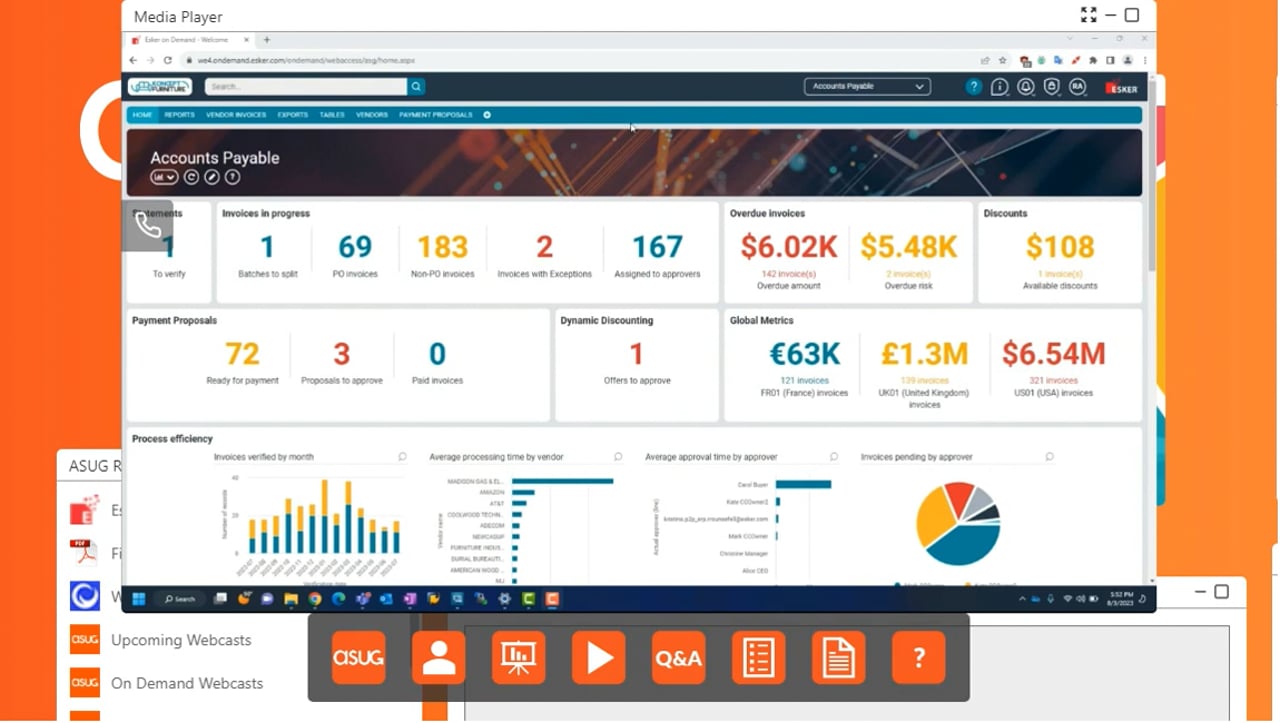Open the speaker bio person icon
The height and width of the screenshot is (723, 1280).
pos(438,658)
